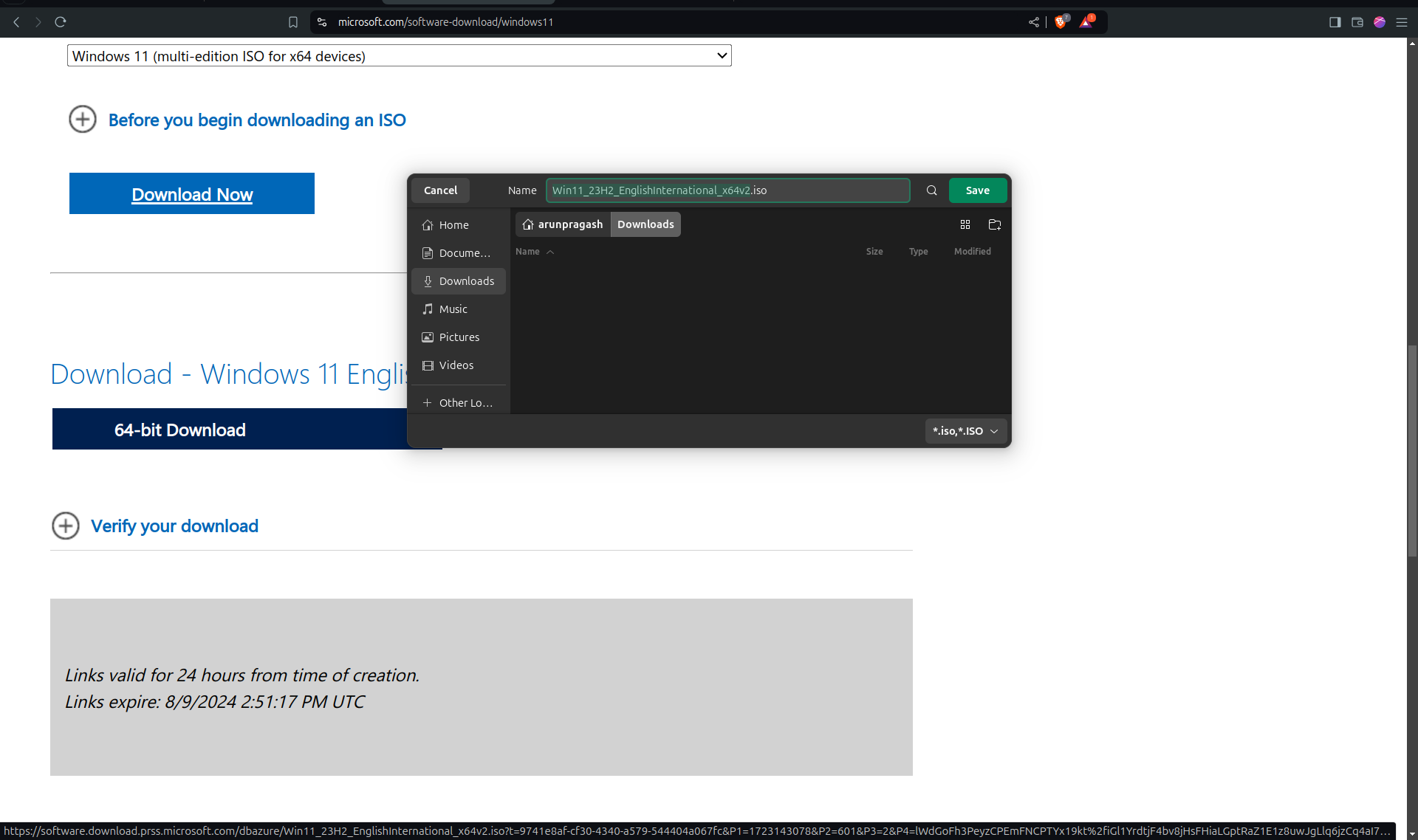The width and height of the screenshot is (1418, 840).
Task: Click the browser address bar URL
Action: [446, 22]
